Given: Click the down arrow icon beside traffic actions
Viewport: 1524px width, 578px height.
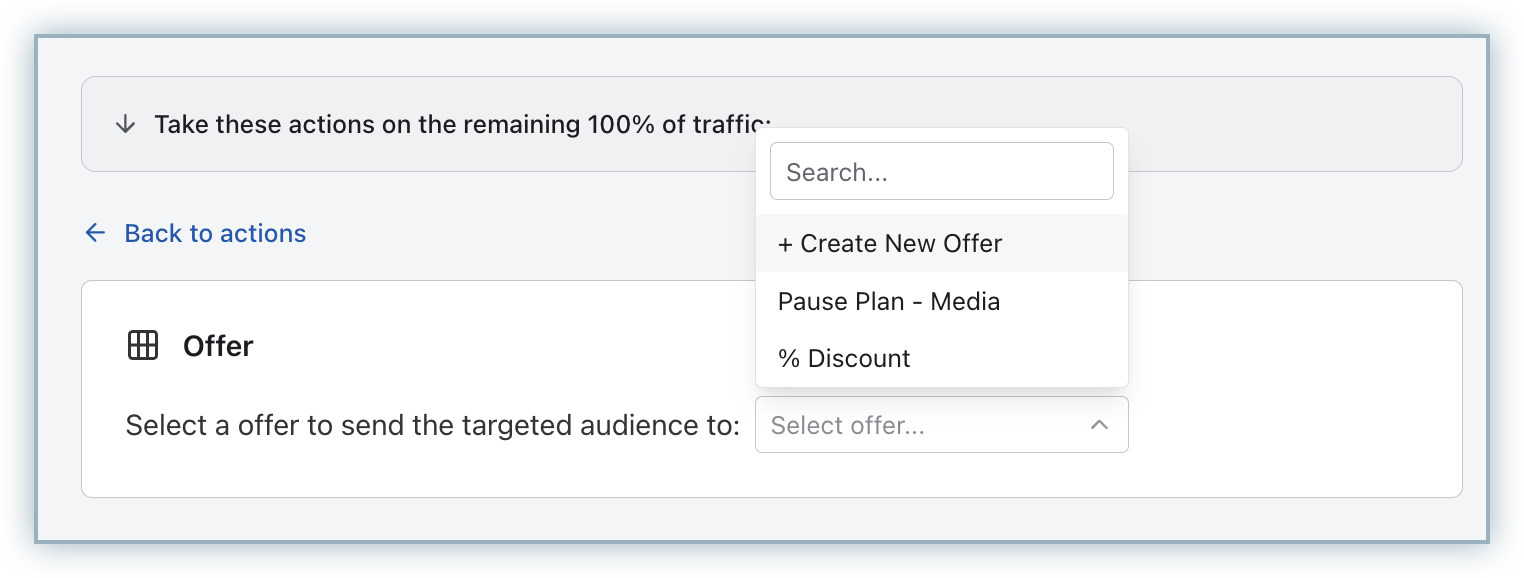Looking at the screenshot, I should tap(125, 125).
